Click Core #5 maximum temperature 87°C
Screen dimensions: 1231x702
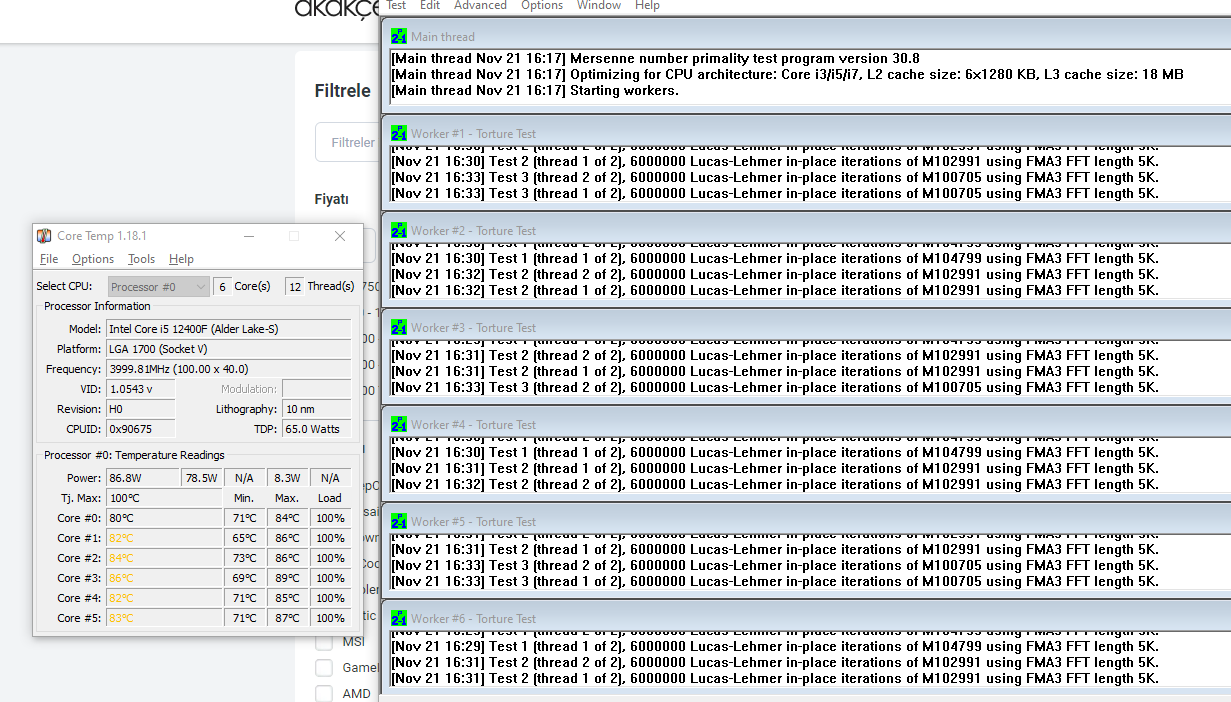287,618
